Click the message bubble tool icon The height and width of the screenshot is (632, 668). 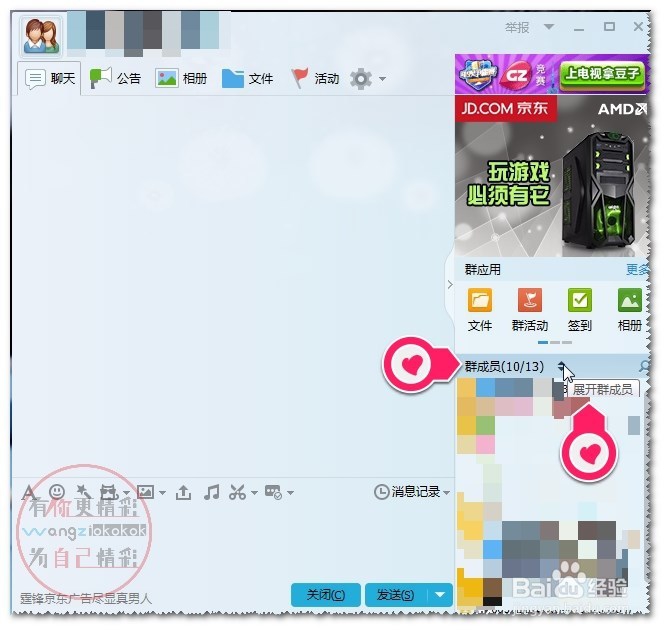pyautogui.click(x=273, y=492)
